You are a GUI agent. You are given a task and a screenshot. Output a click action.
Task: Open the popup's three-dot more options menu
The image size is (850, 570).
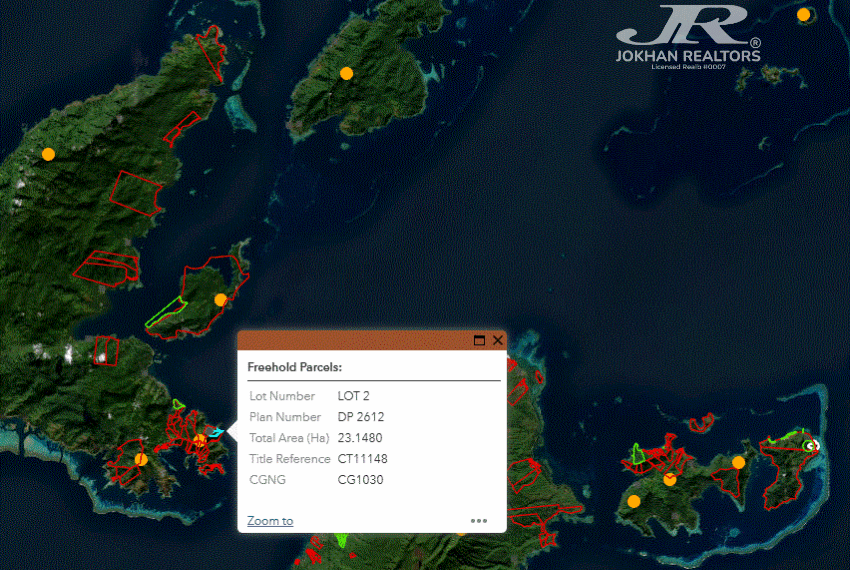click(x=479, y=520)
